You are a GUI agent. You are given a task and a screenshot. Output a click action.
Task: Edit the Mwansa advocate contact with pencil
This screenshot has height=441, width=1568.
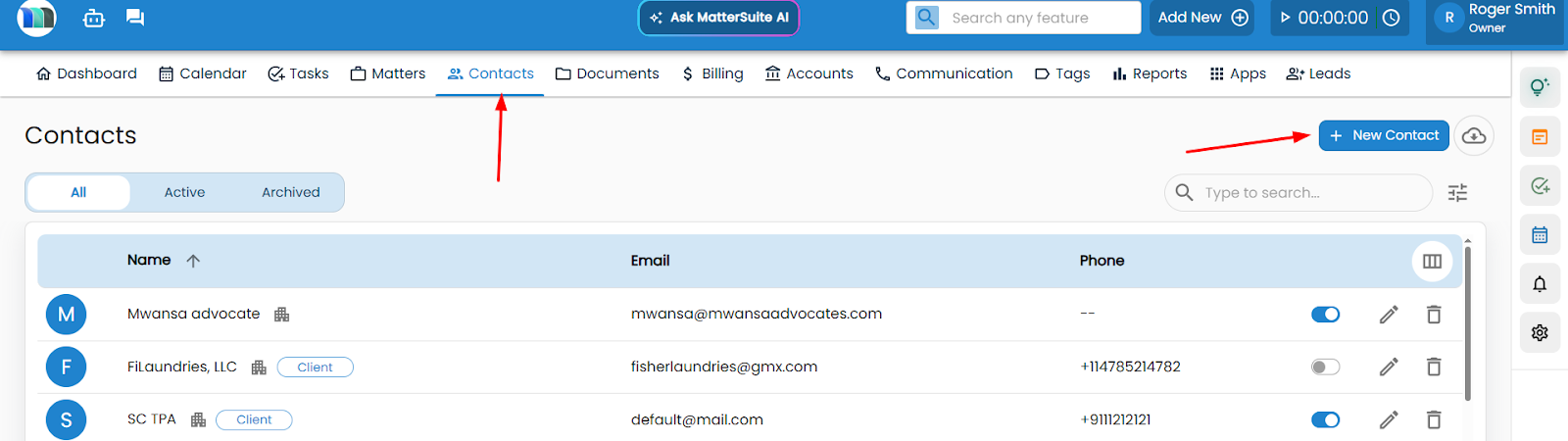(x=1388, y=315)
